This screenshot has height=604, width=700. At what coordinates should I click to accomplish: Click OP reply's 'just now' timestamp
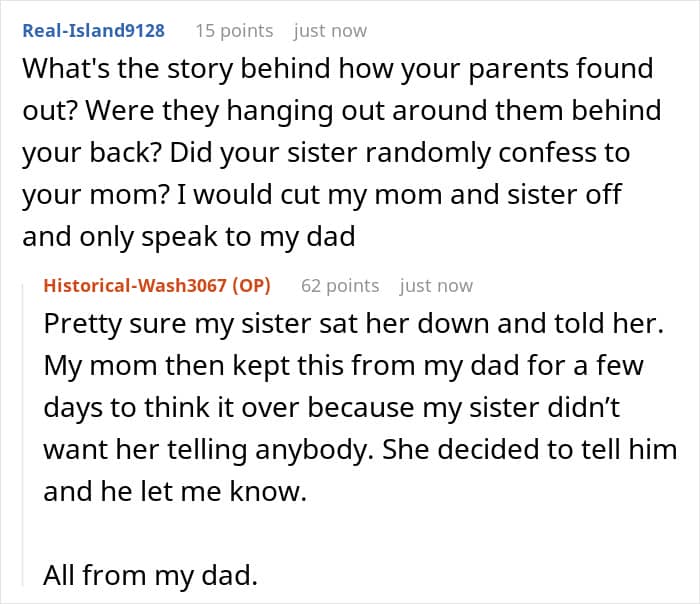436,286
